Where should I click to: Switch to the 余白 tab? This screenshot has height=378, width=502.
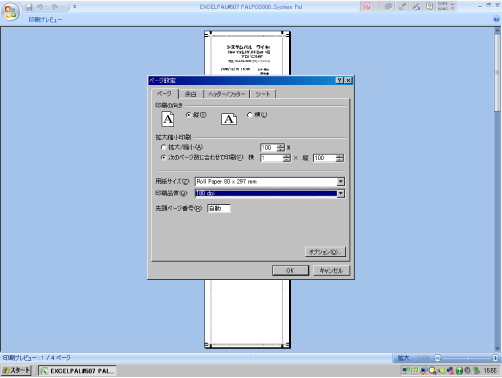(191, 94)
